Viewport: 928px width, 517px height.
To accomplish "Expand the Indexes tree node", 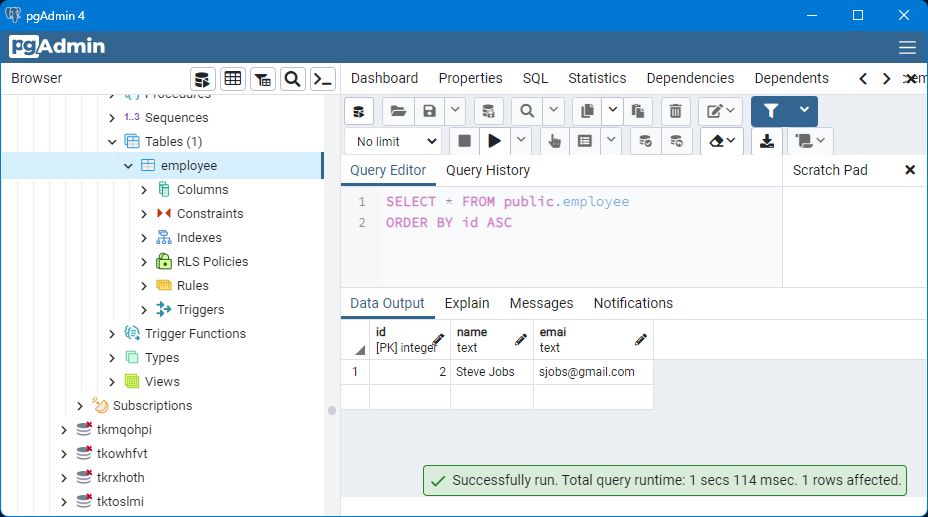I will coord(144,238).
